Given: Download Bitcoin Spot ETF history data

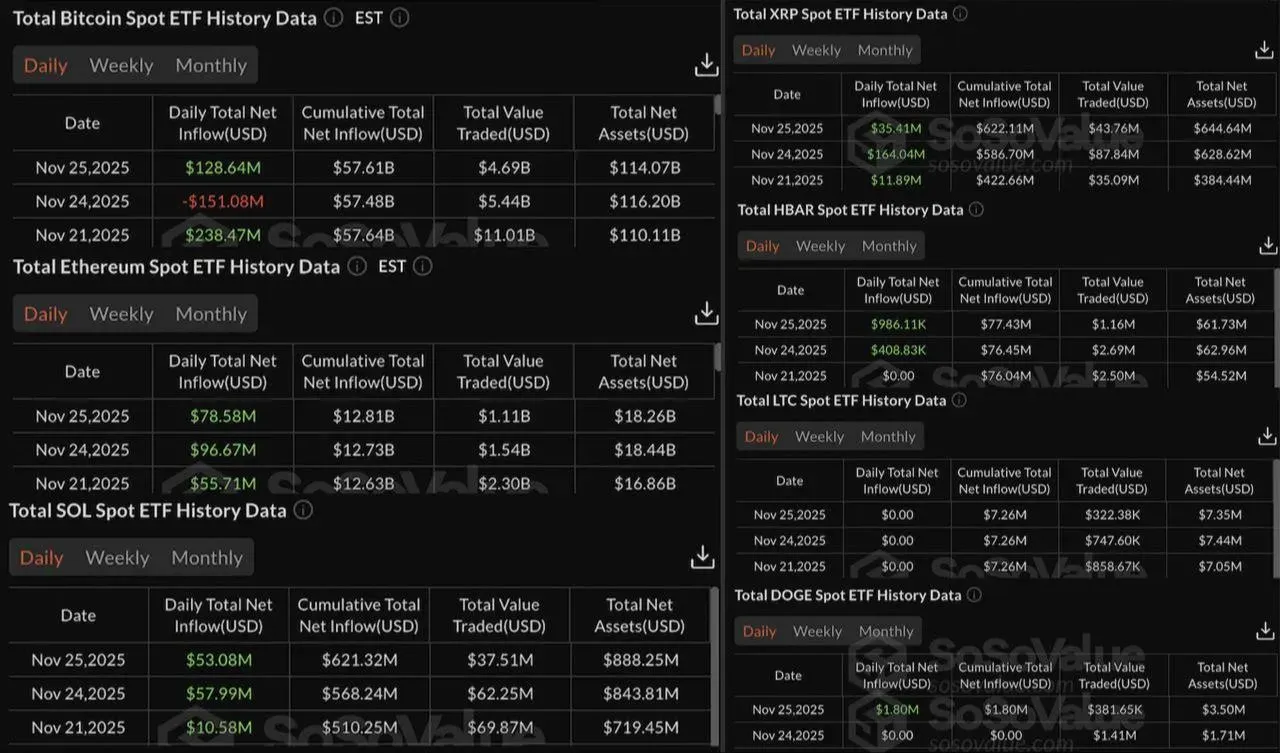Looking at the screenshot, I should [x=706, y=65].
